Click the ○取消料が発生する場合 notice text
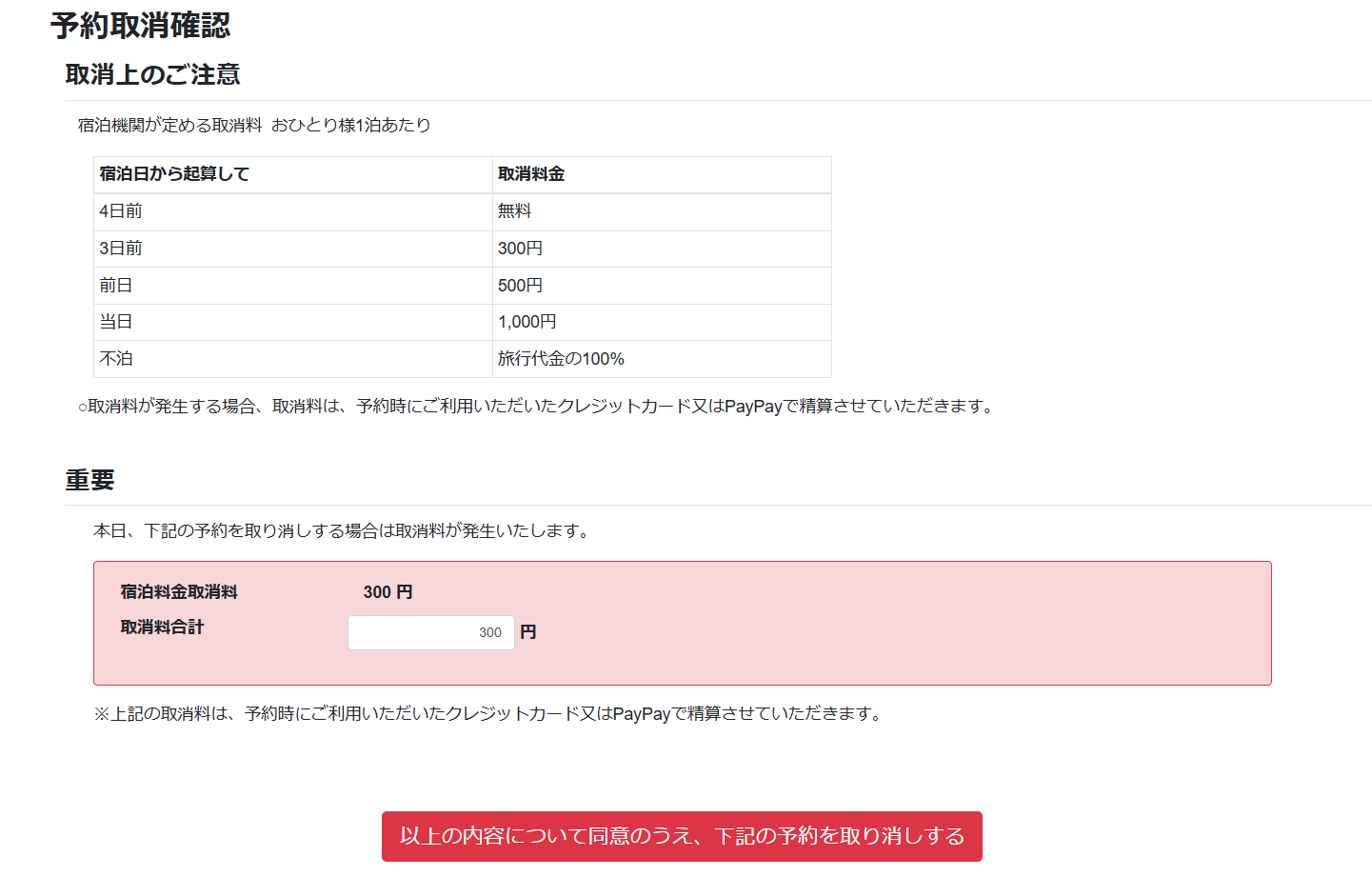Viewport: 1372px width, 877px height. coord(538,407)
